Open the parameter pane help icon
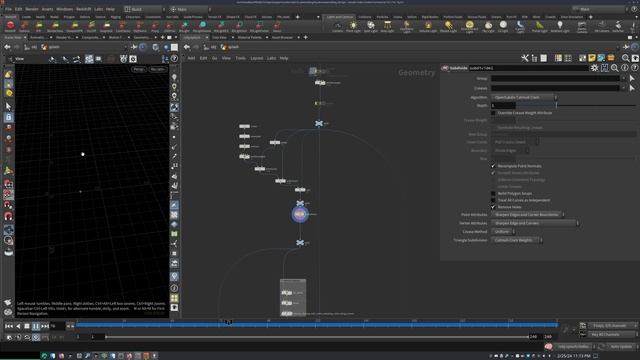This screenshot has height=360, width=640. 634,68
